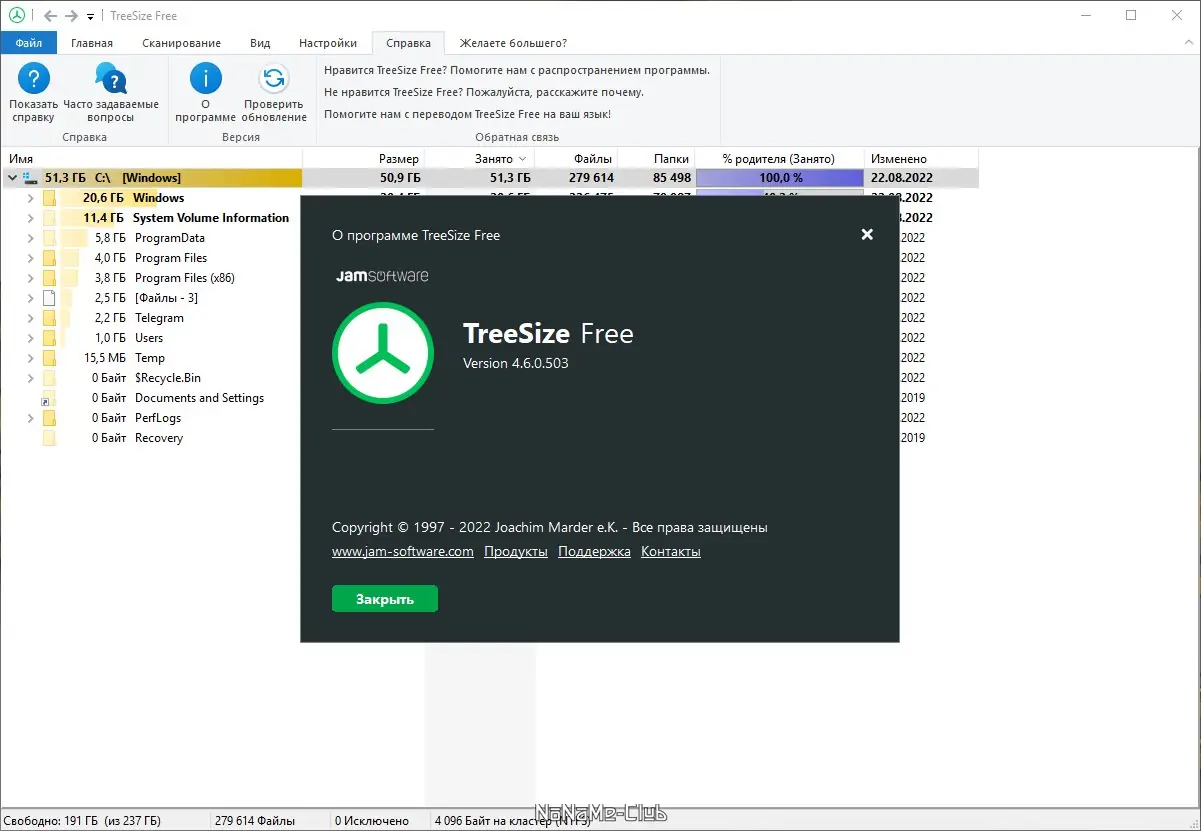Viewport: 1201px width, 831px height.
Task: Expand the Users folder node
Action: pos(31,338)
